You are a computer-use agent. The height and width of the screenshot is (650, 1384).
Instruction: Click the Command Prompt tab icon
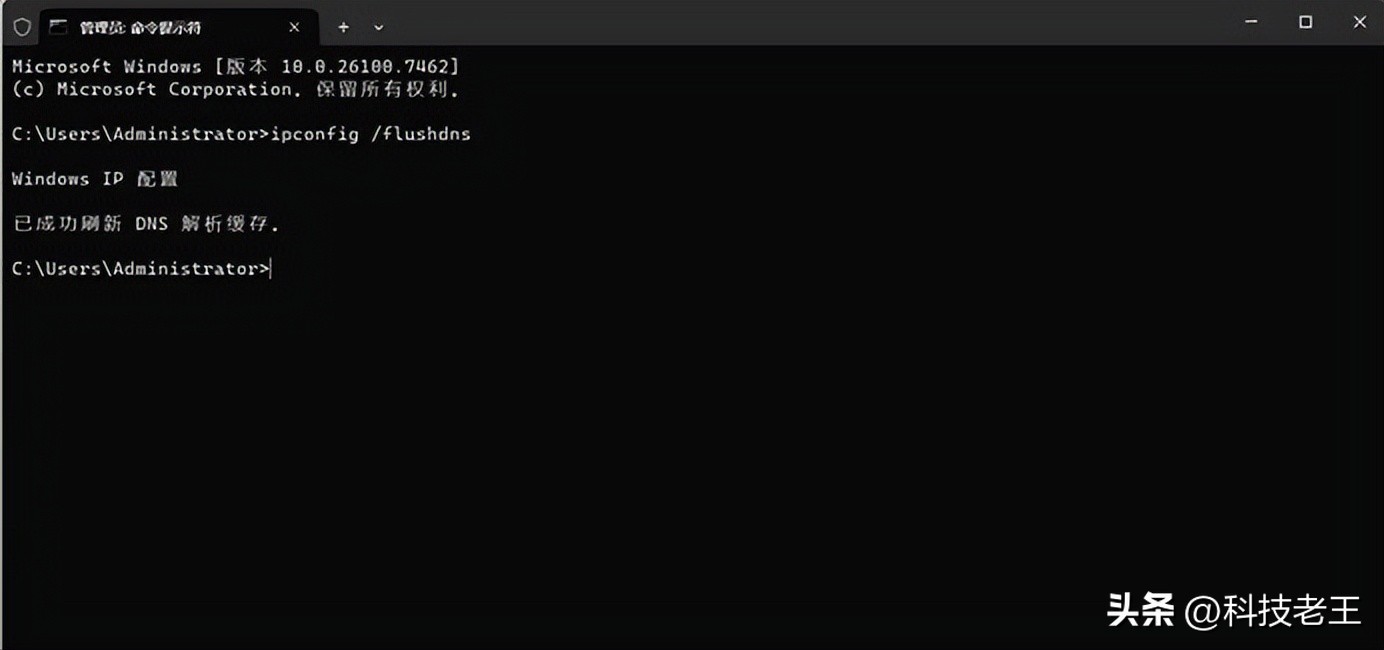[x=58, y=27]
